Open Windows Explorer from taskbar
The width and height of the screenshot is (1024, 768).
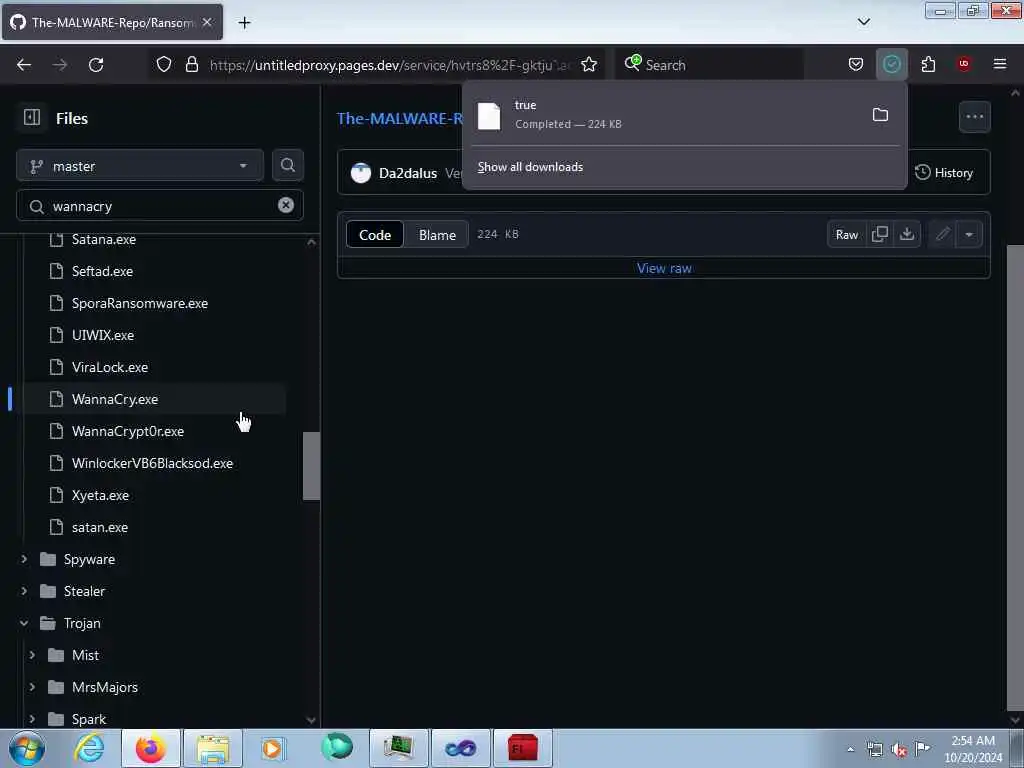coord(213,748)
